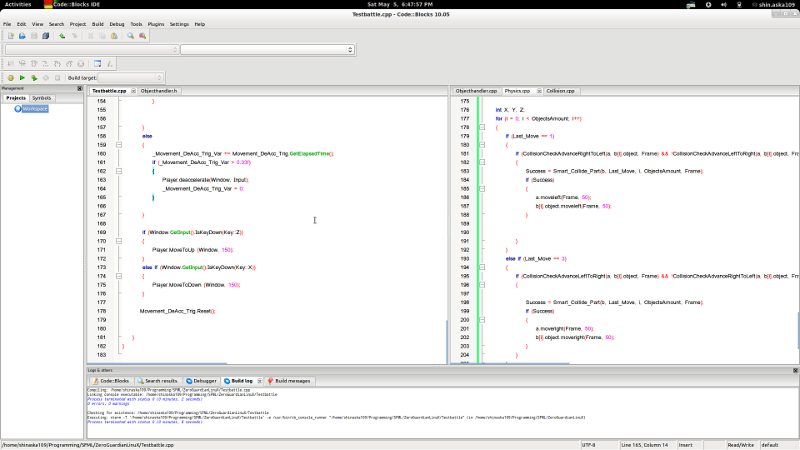
Task: Open the right code completion function dropdown
Action: (x=267, y=49)
